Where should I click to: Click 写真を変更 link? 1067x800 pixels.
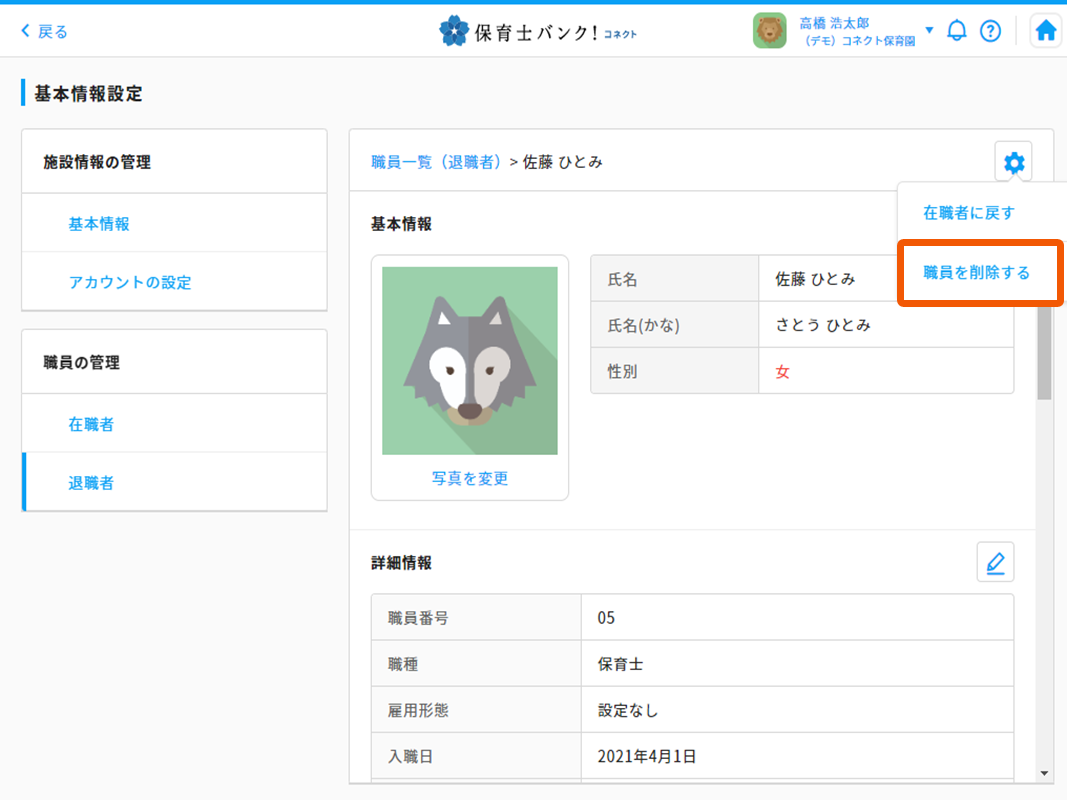(470, 478)
